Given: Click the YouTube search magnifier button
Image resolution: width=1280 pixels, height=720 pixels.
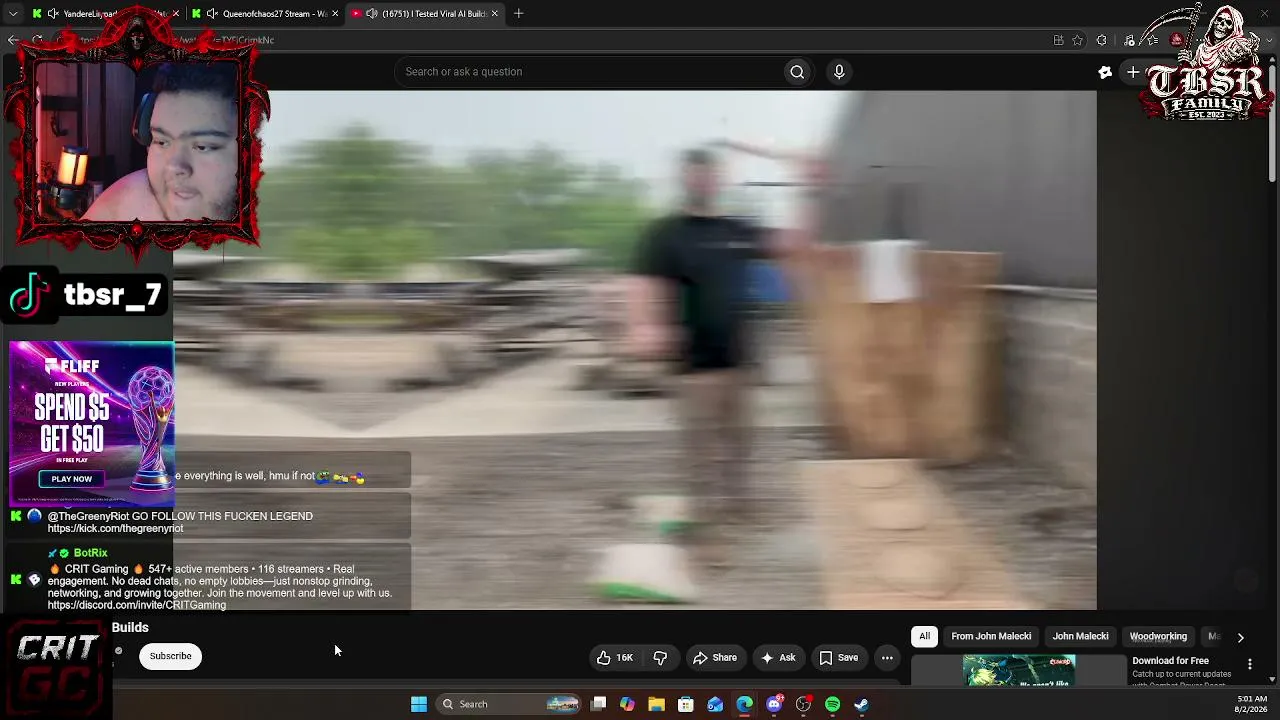Looking at the screenshot, I should pos(797,72).
